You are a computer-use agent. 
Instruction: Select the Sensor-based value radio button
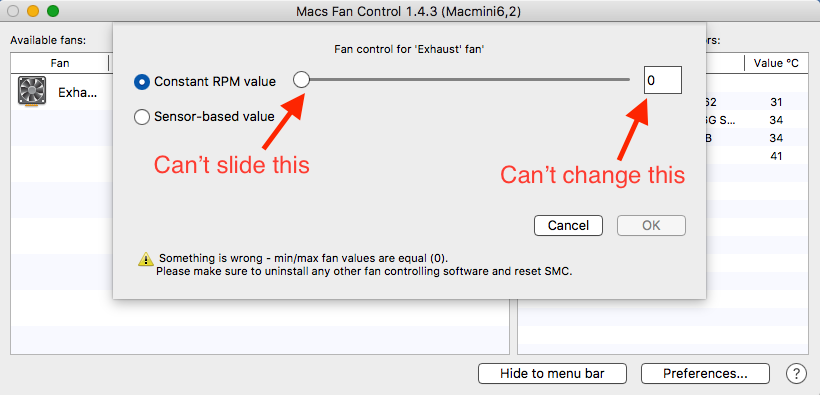[142, 117]
